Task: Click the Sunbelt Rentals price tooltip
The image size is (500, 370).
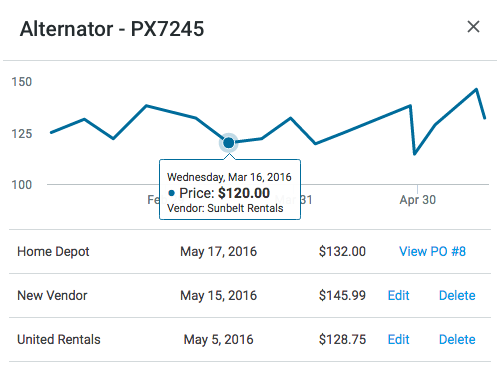Action: point(230,190)
